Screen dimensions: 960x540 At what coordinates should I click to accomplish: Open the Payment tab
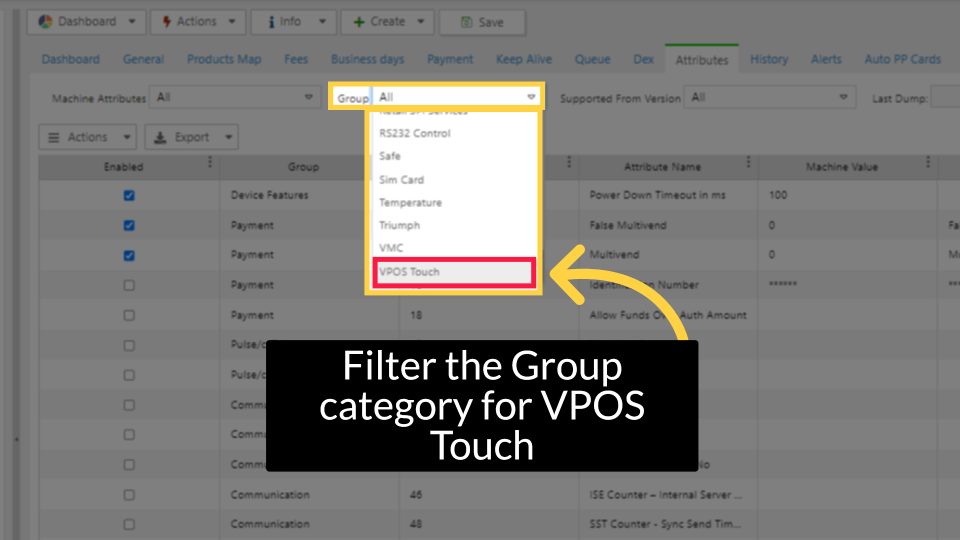point(450,59)
